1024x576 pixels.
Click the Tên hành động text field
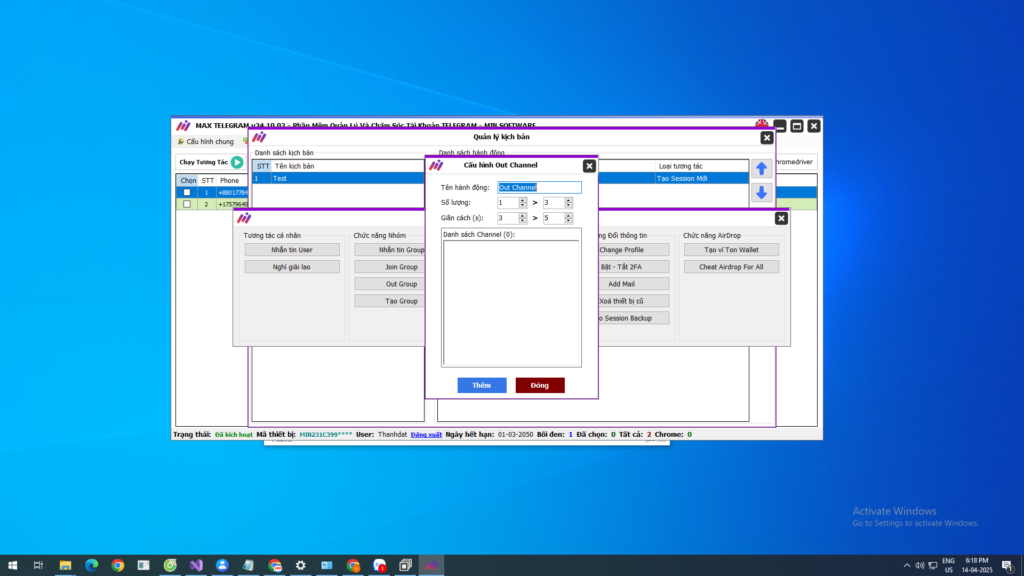539,187
